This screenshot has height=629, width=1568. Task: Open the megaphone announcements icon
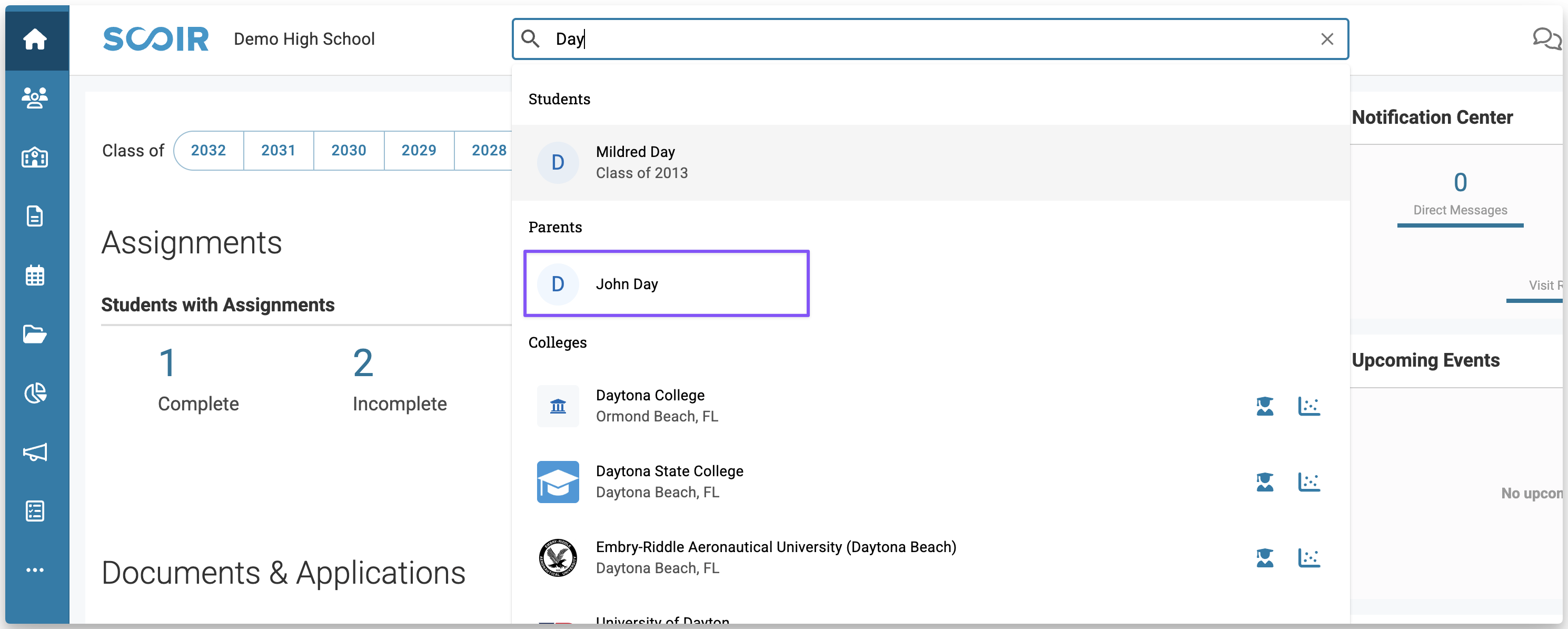(x=35, y=452)
